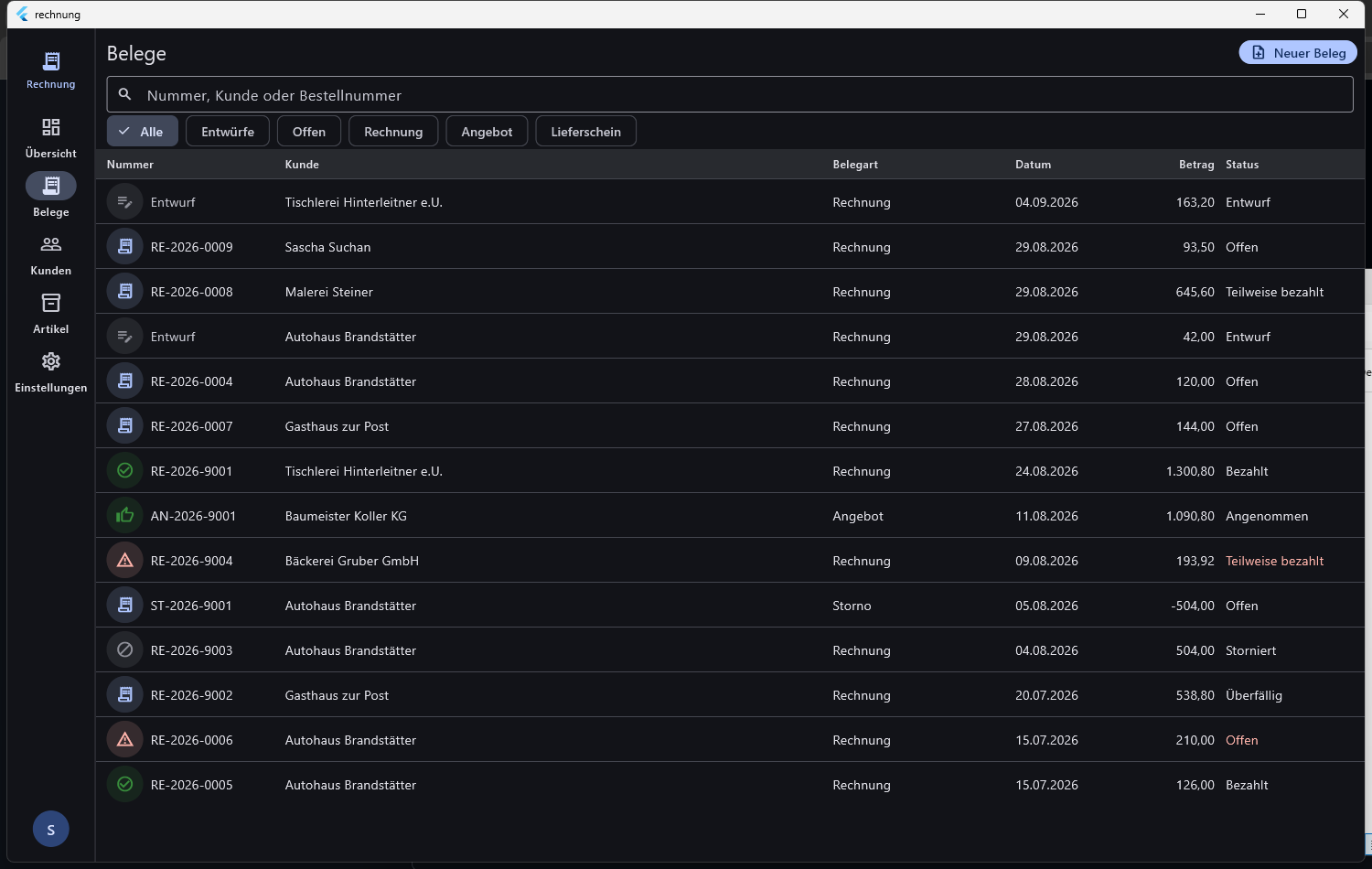Viewport: 1372px width, 869px height.
Task: Enable the Entwürfe filter chip
Action: click(x=228, y=132)
